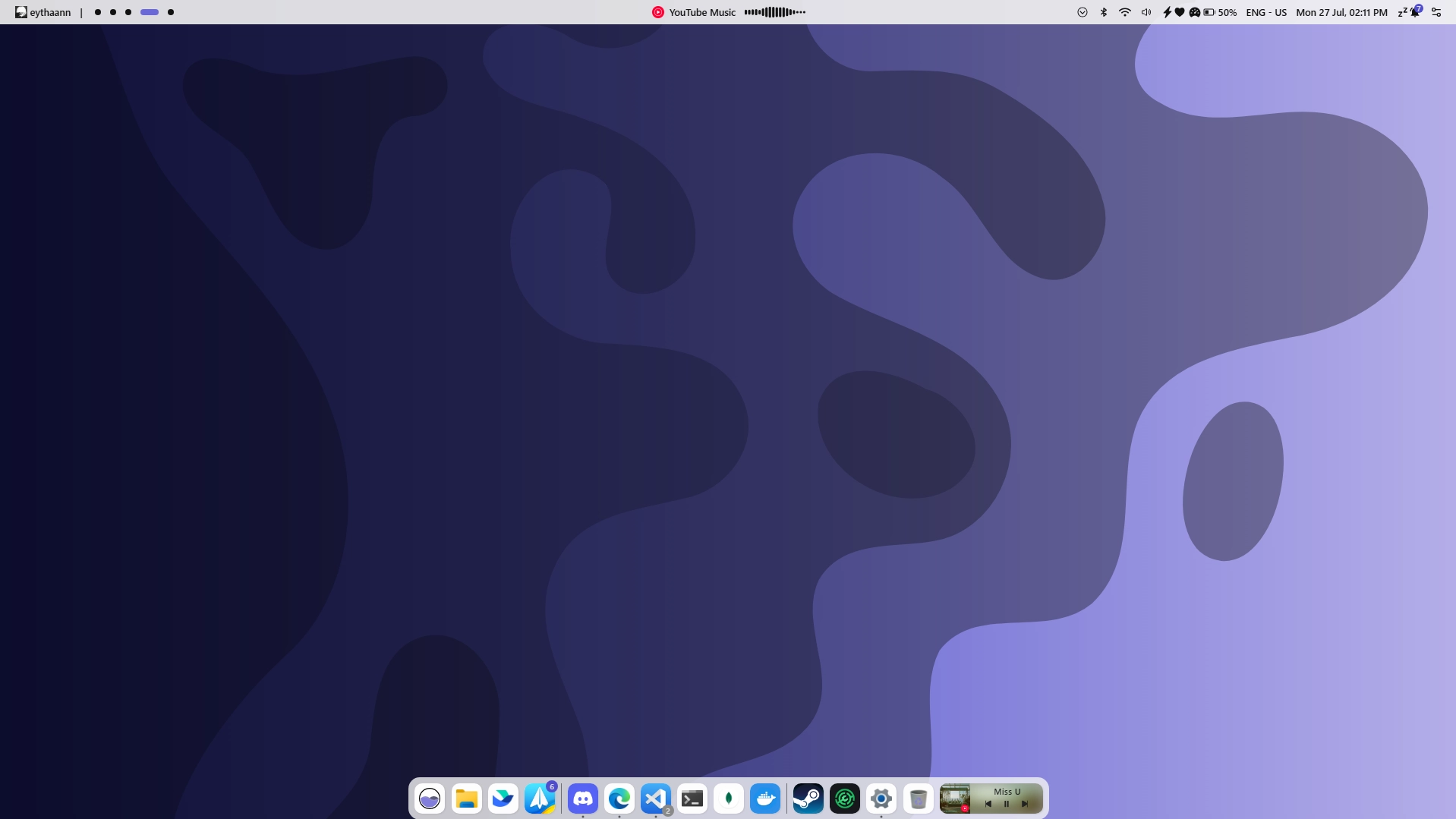Open the file manager folder icon
The height and width of the screenshot is (819, 1456).
click(x=466, y=799)
